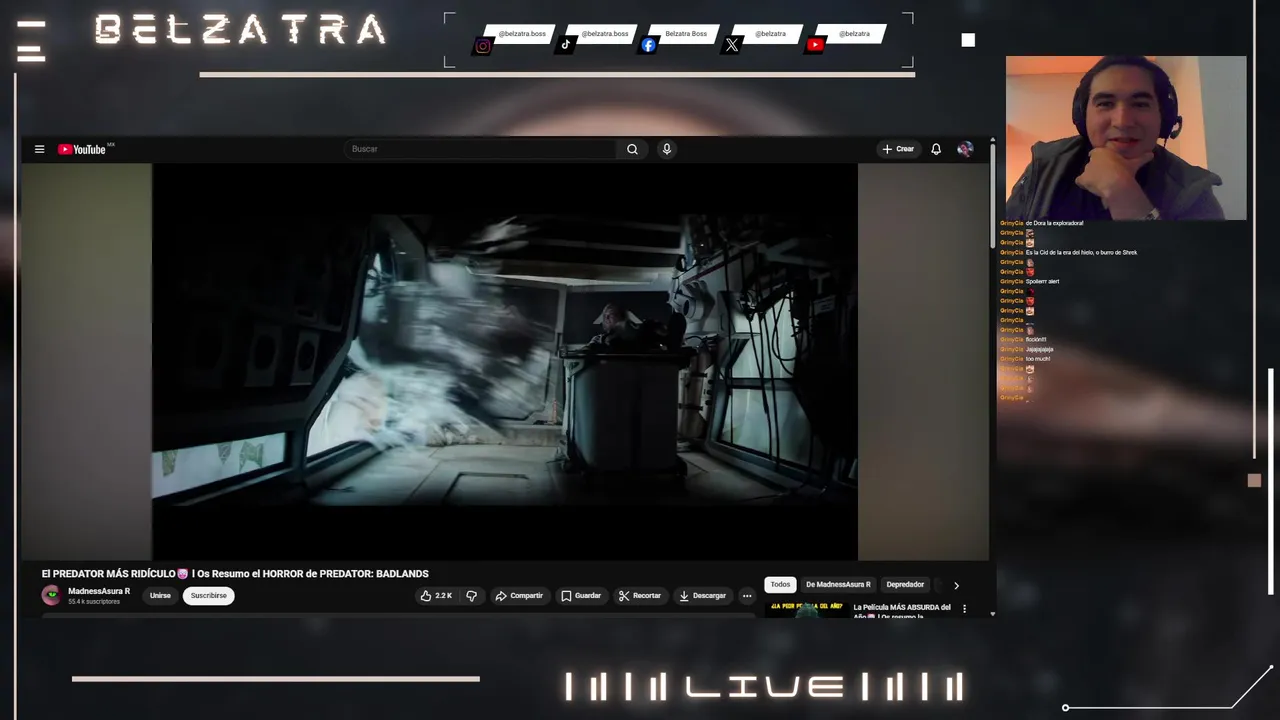The height and width of the screenshot is (720, 1280).
Task: Click the YouTube icon in stream overlay
Action: point(815,45)
